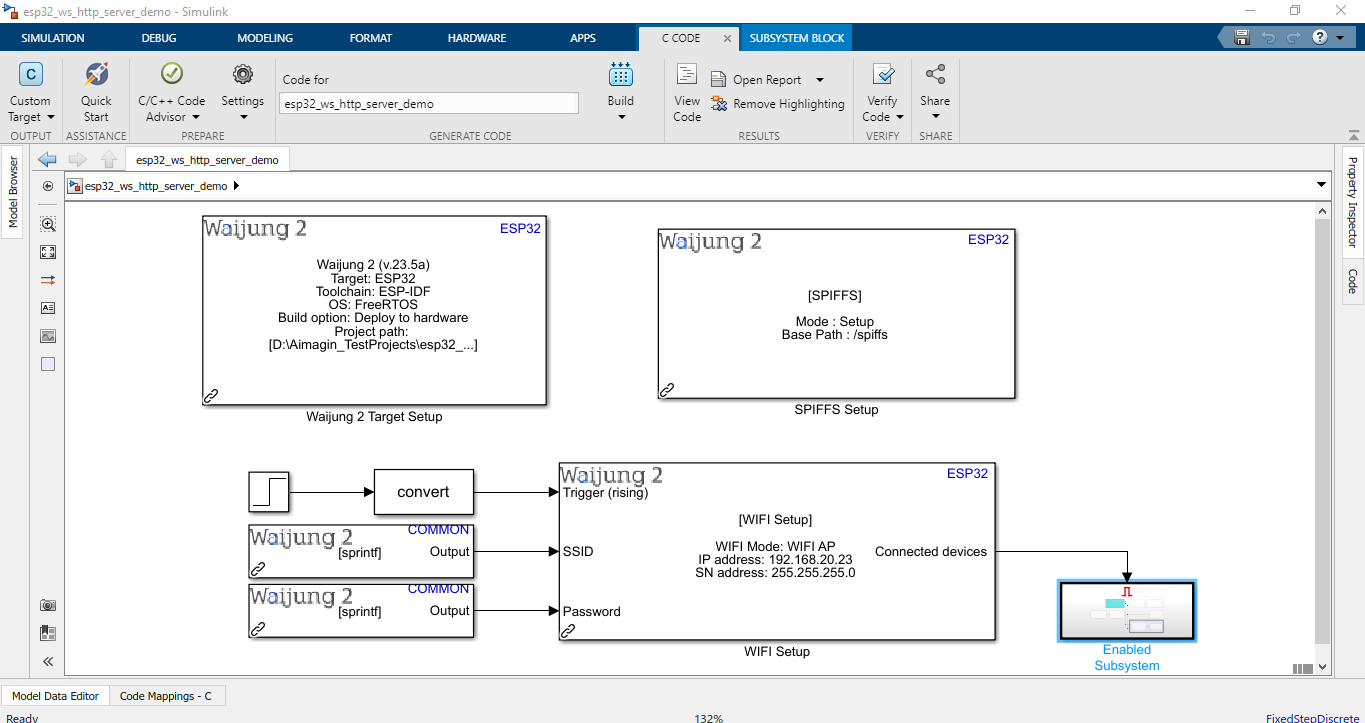The image size is (1365, 723).
Task: Select the Waijung 2 Target Setup block
Action: (375, 310)
